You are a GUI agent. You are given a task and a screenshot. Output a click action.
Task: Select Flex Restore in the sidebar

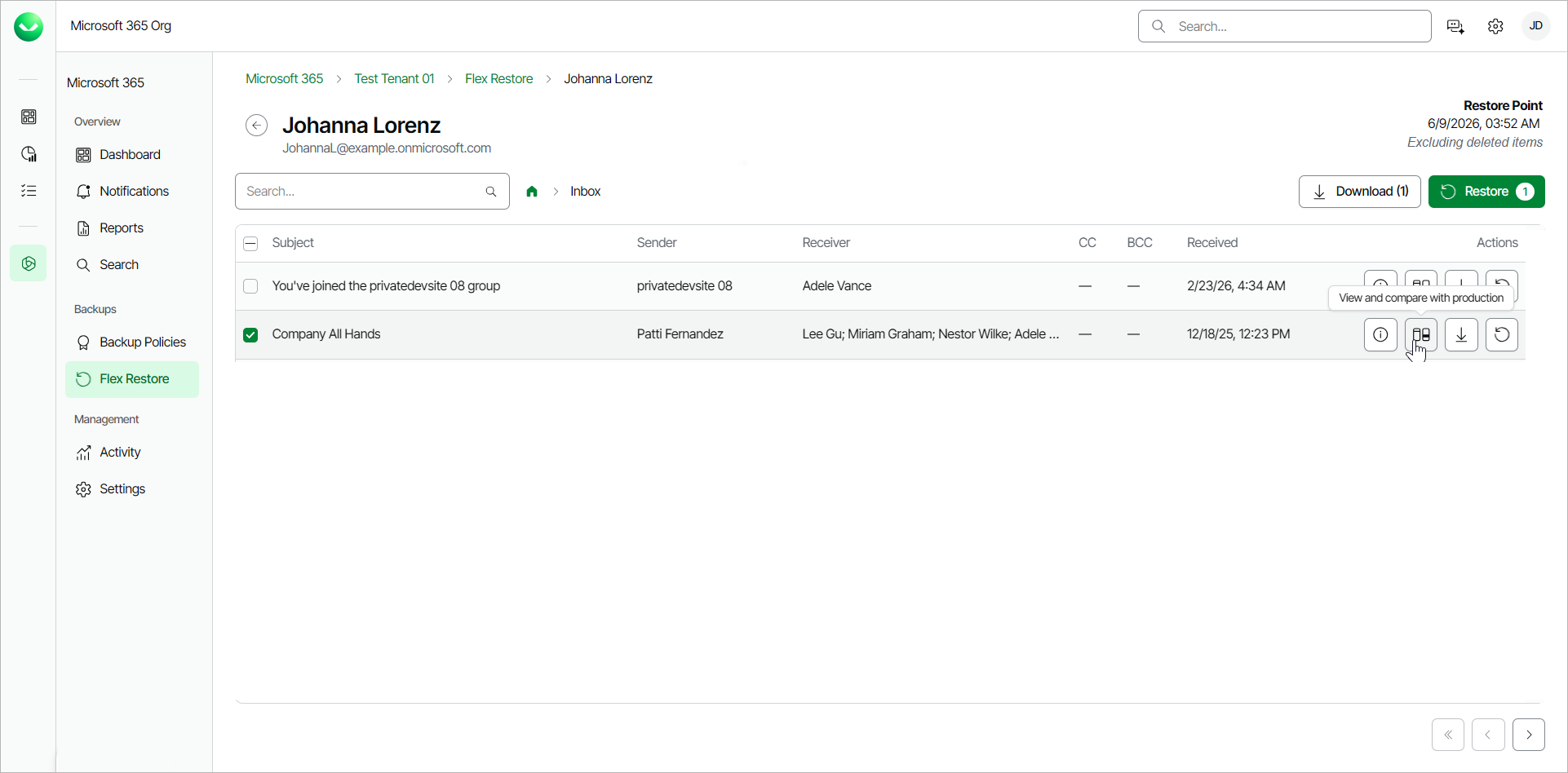coord(132,379)
